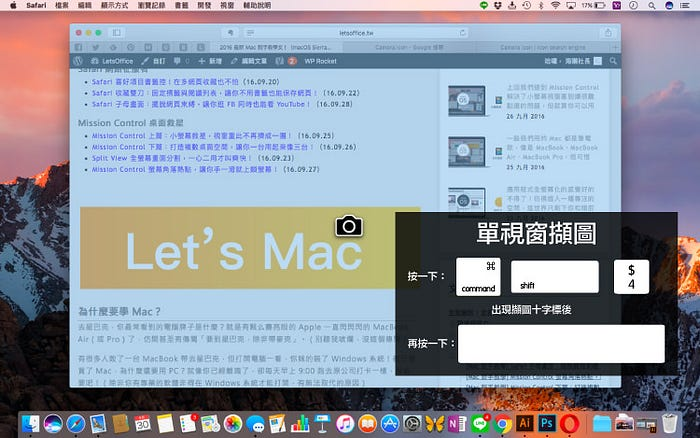Click battery 17% status icon
The width and height of the screenshot is (700, 438).
593,5
